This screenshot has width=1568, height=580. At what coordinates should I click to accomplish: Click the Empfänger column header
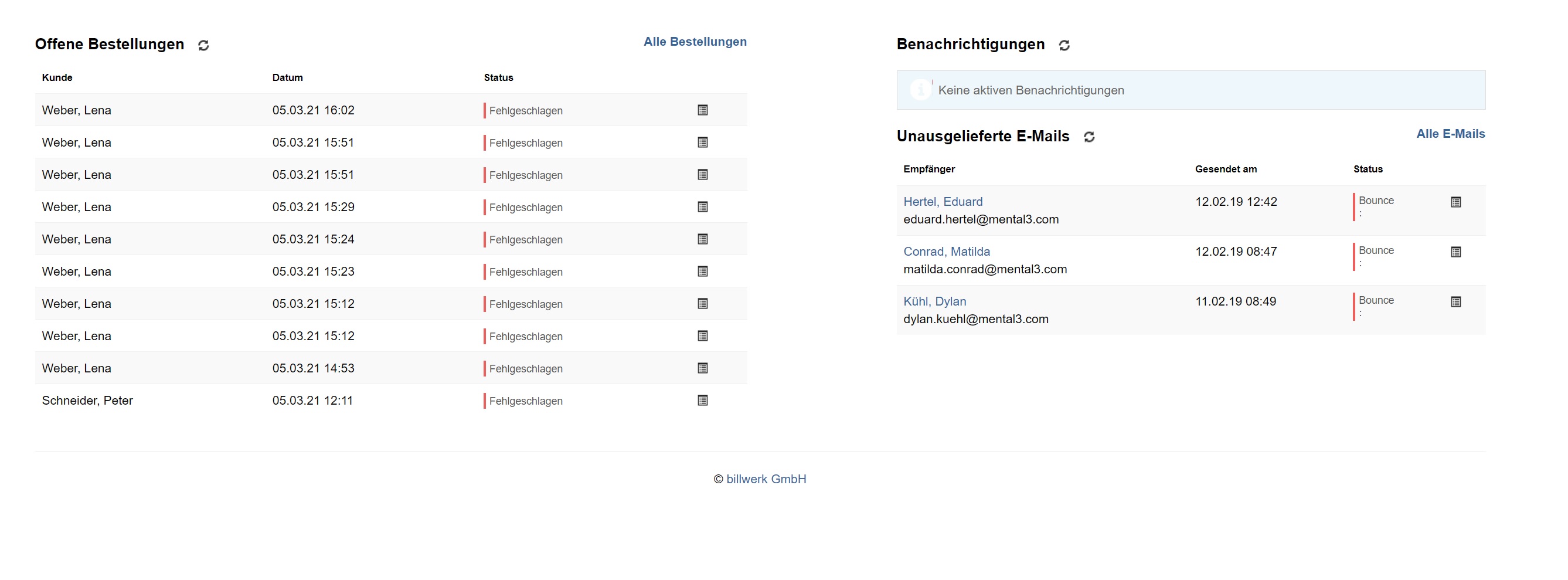coord(929,169)
